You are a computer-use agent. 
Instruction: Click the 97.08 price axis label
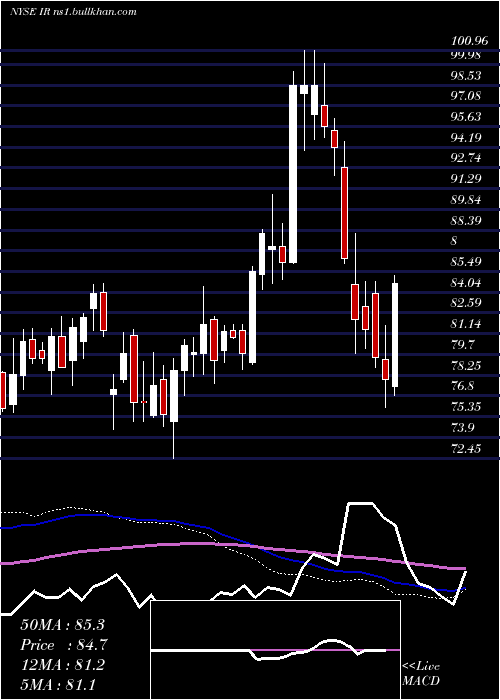tap(466, 96)
